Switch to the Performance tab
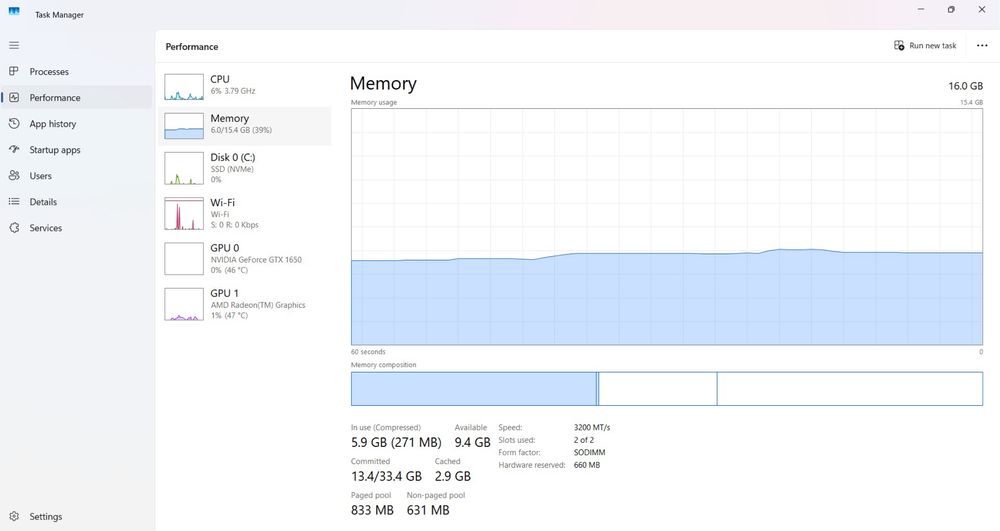Image resolution: width=1000 pixels, height=531 pixels. [x=55, y=98]
